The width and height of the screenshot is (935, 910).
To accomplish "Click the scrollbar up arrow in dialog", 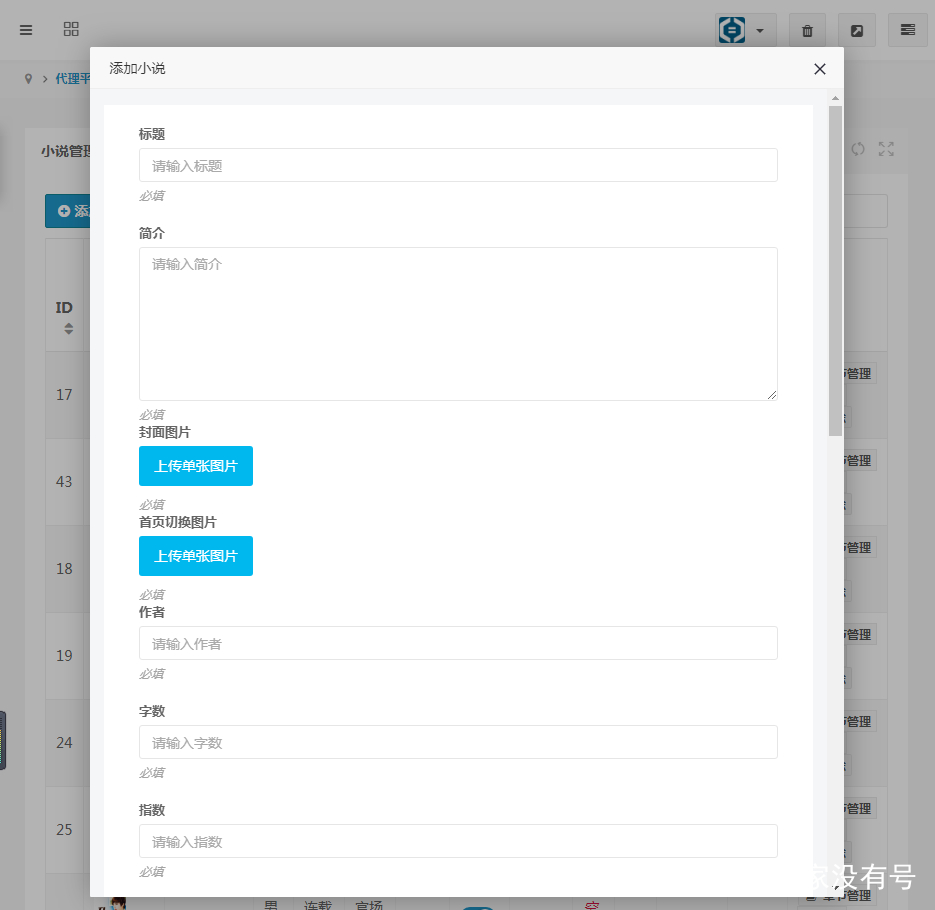I will tap(835, 98).
